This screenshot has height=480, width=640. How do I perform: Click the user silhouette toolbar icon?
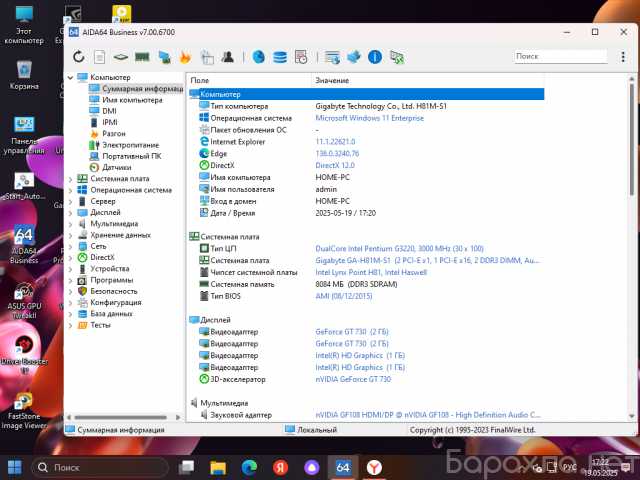228,57
